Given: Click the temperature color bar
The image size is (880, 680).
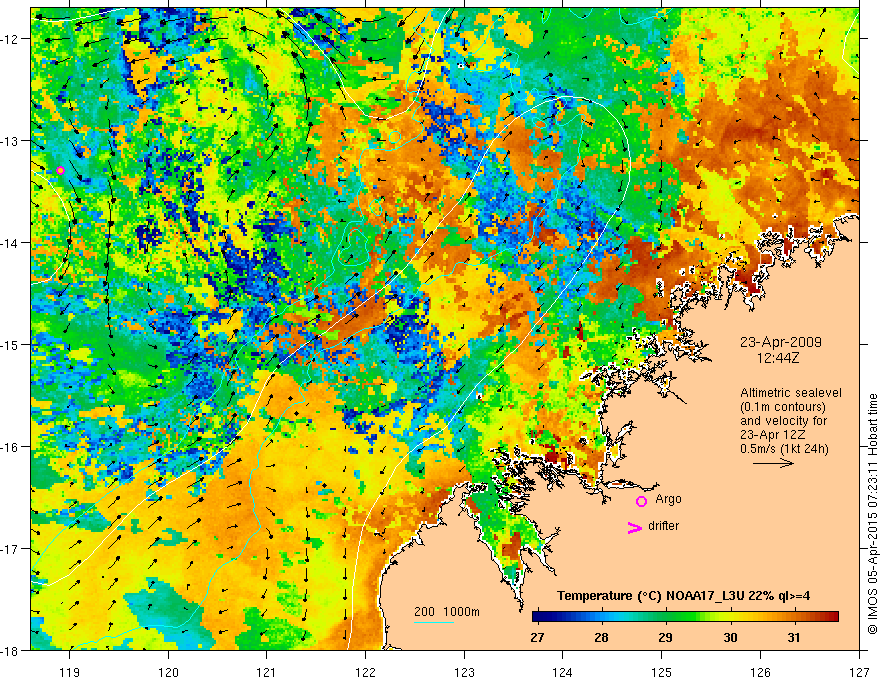Looking at the screenshot, I should tap(685, 617).
